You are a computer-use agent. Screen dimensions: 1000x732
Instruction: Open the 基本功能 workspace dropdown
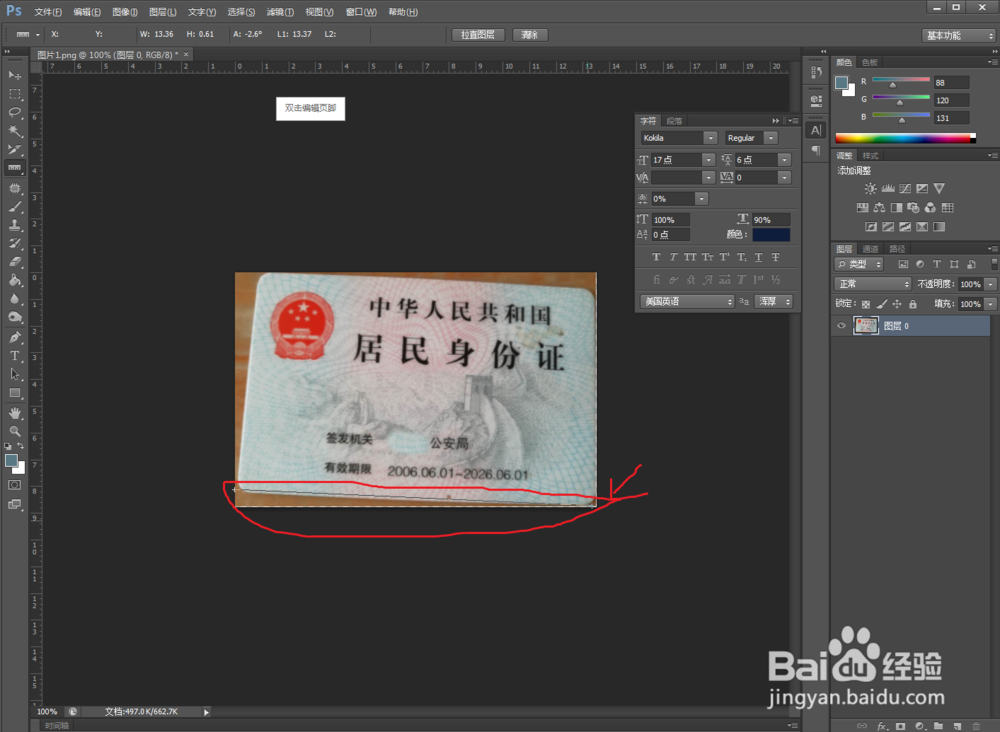click(959, 36)
